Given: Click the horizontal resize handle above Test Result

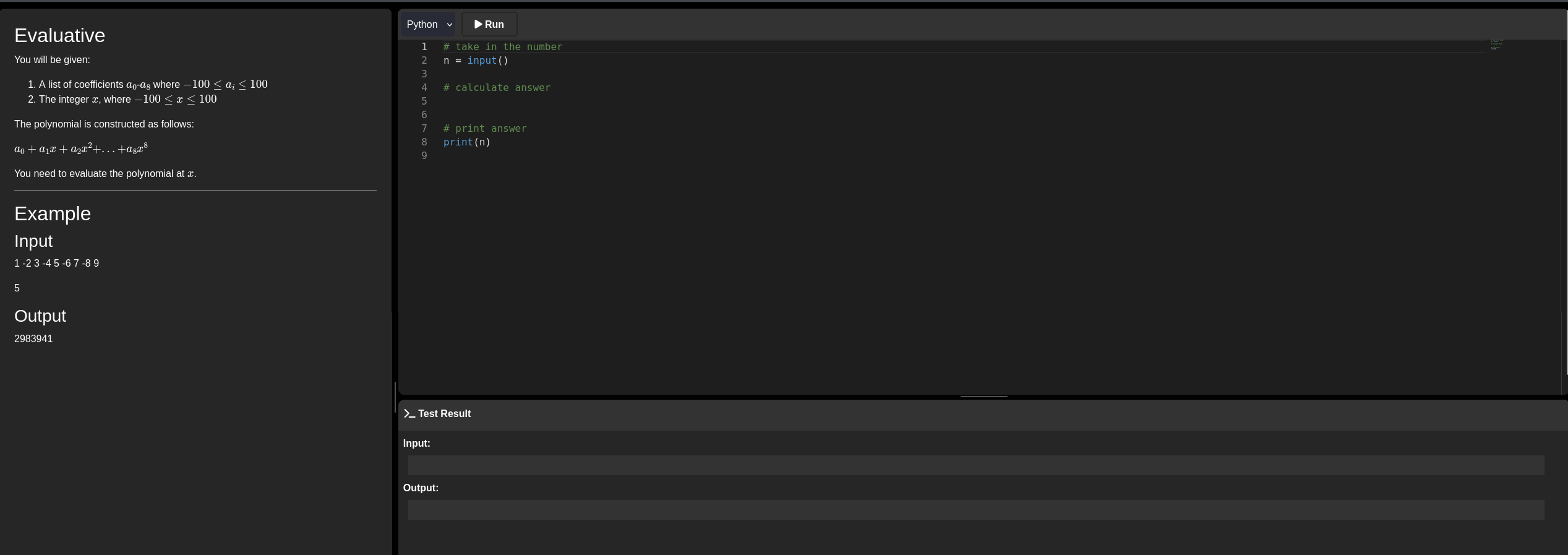Looking at the screenshot, I should (983, 397).
